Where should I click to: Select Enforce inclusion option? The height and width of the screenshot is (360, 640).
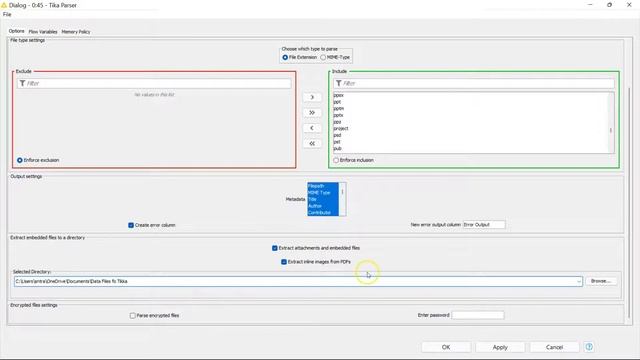tap(336, 160)
